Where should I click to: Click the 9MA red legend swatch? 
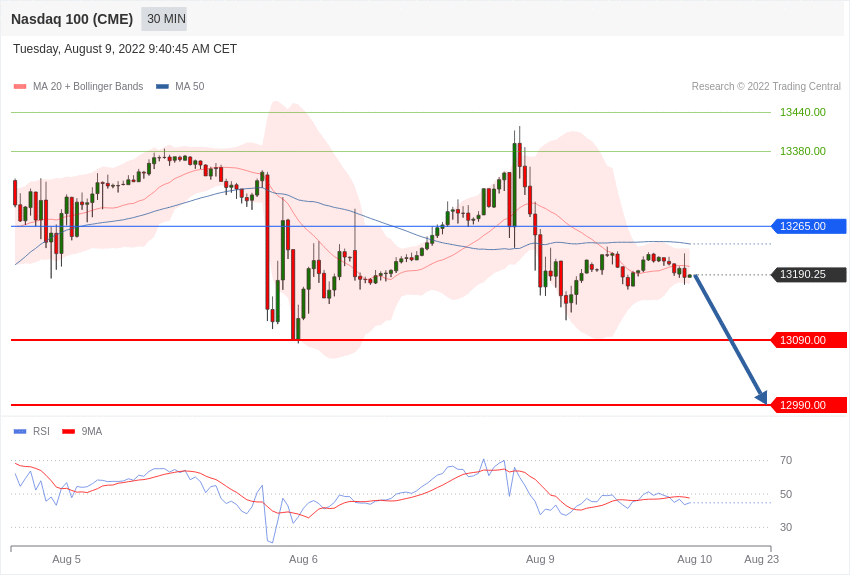click(69, 432)
